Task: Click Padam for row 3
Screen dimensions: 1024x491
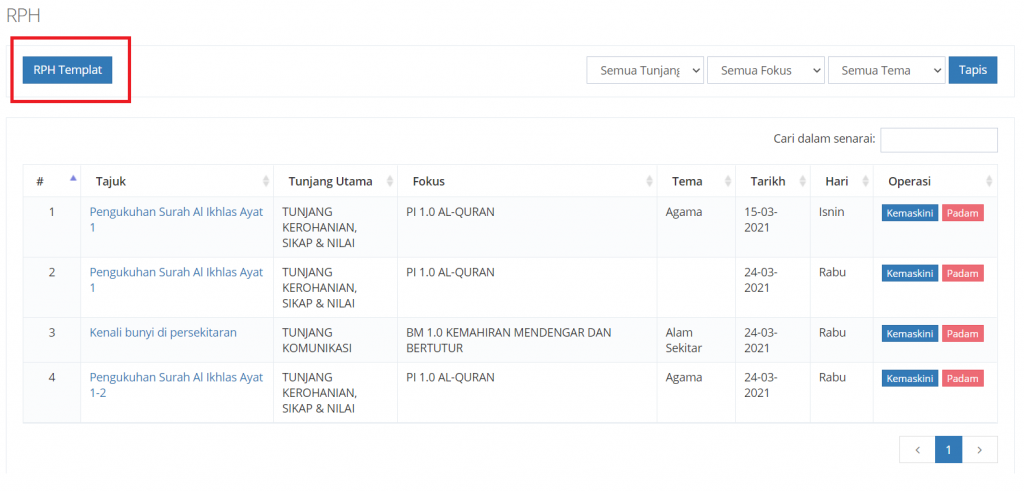Action: [x=963, y=334]
